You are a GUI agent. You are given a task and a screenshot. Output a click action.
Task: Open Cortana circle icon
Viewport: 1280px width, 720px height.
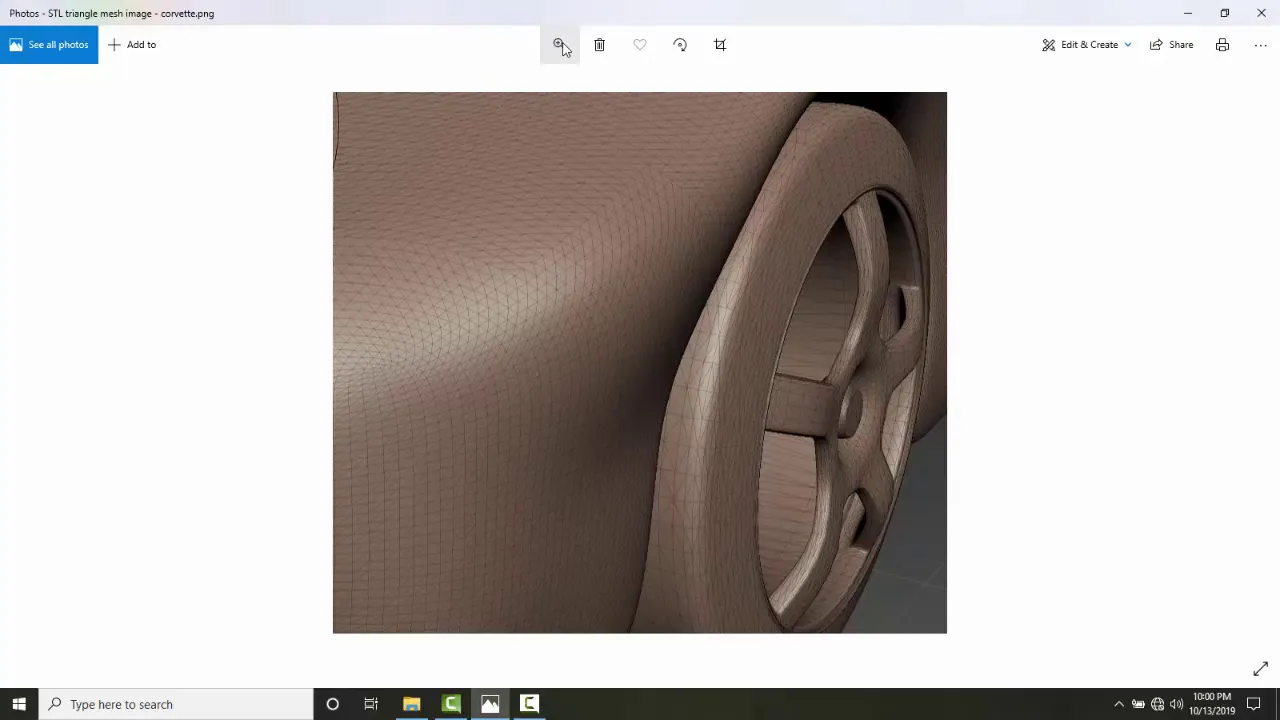(332, 704)
